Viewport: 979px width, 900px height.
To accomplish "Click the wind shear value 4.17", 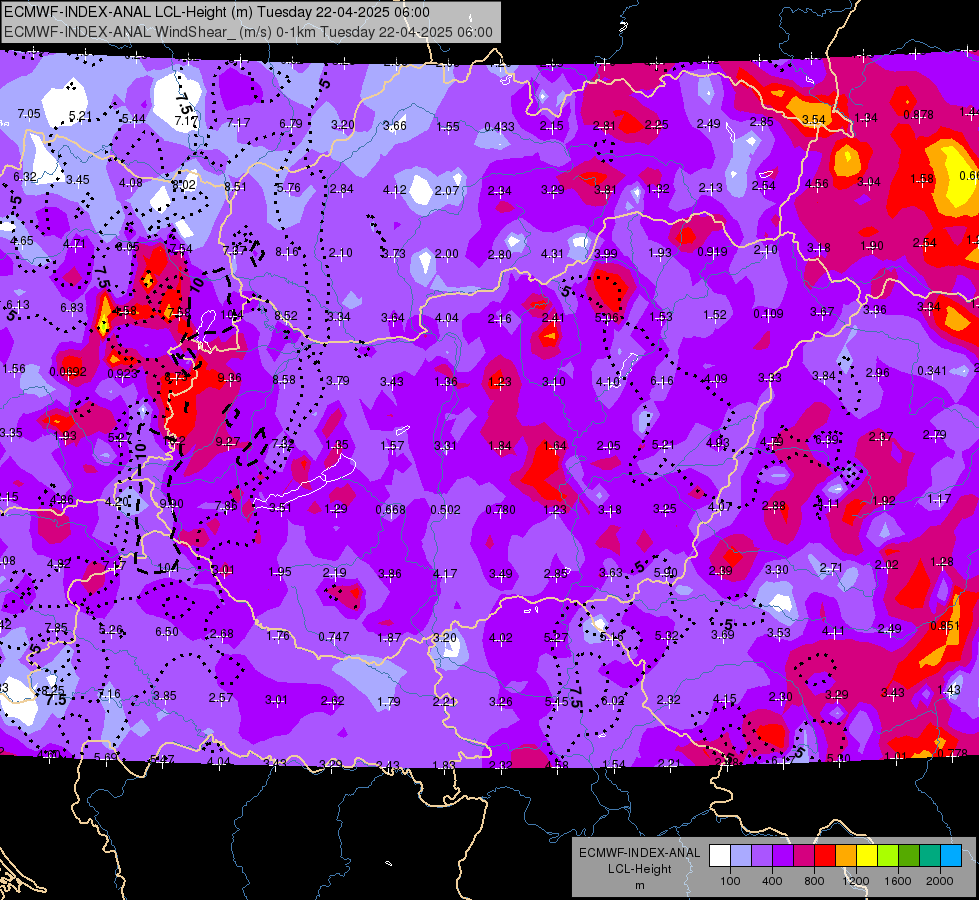I will tap(445, 573).
